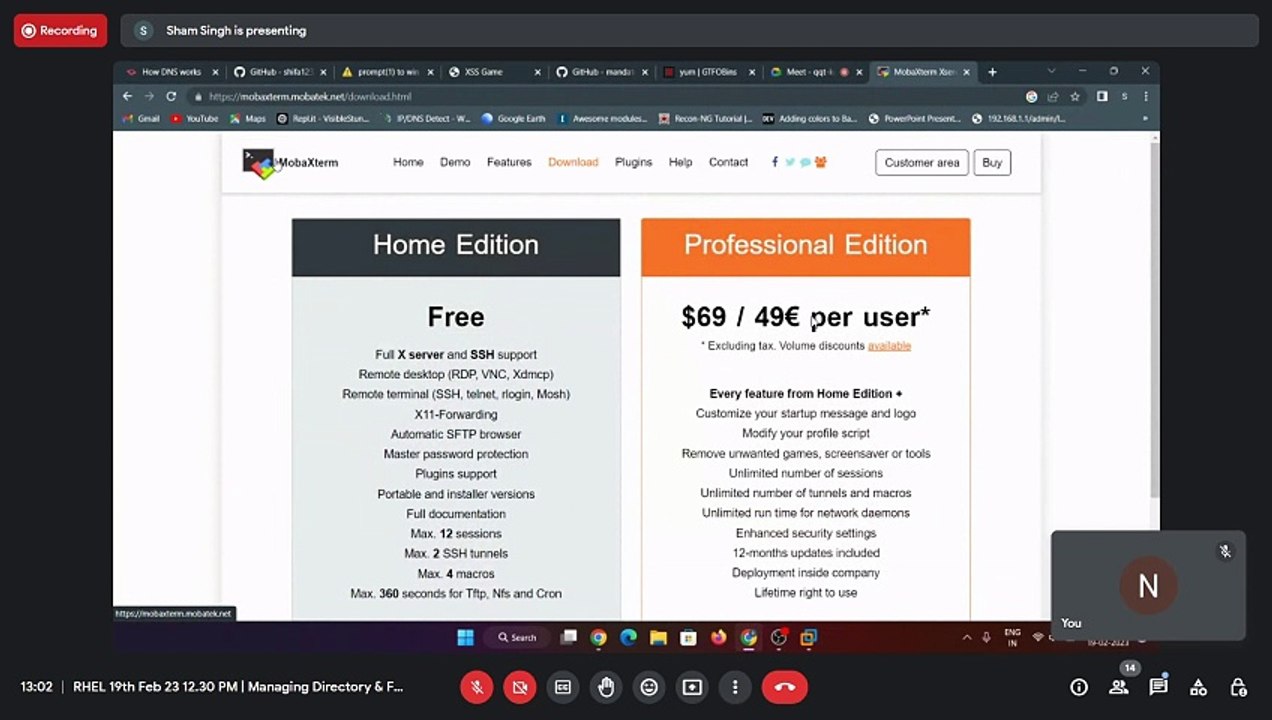The width and height of the screenshot is (1272, 720).
Task: Open Microsoft Edge from taskbar
Action: pyautogui.click(x=628, y=637)
